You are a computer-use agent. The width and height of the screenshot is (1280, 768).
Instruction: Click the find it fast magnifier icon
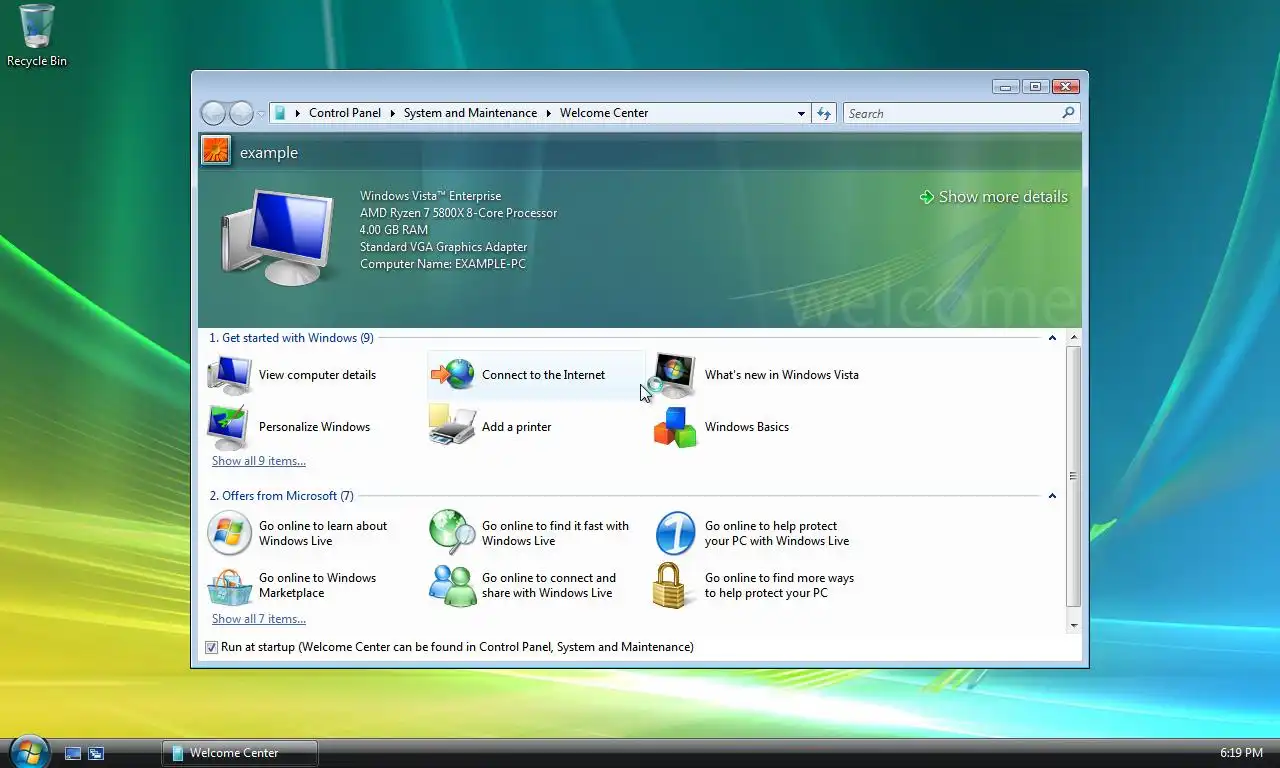[x=452, y=532]
